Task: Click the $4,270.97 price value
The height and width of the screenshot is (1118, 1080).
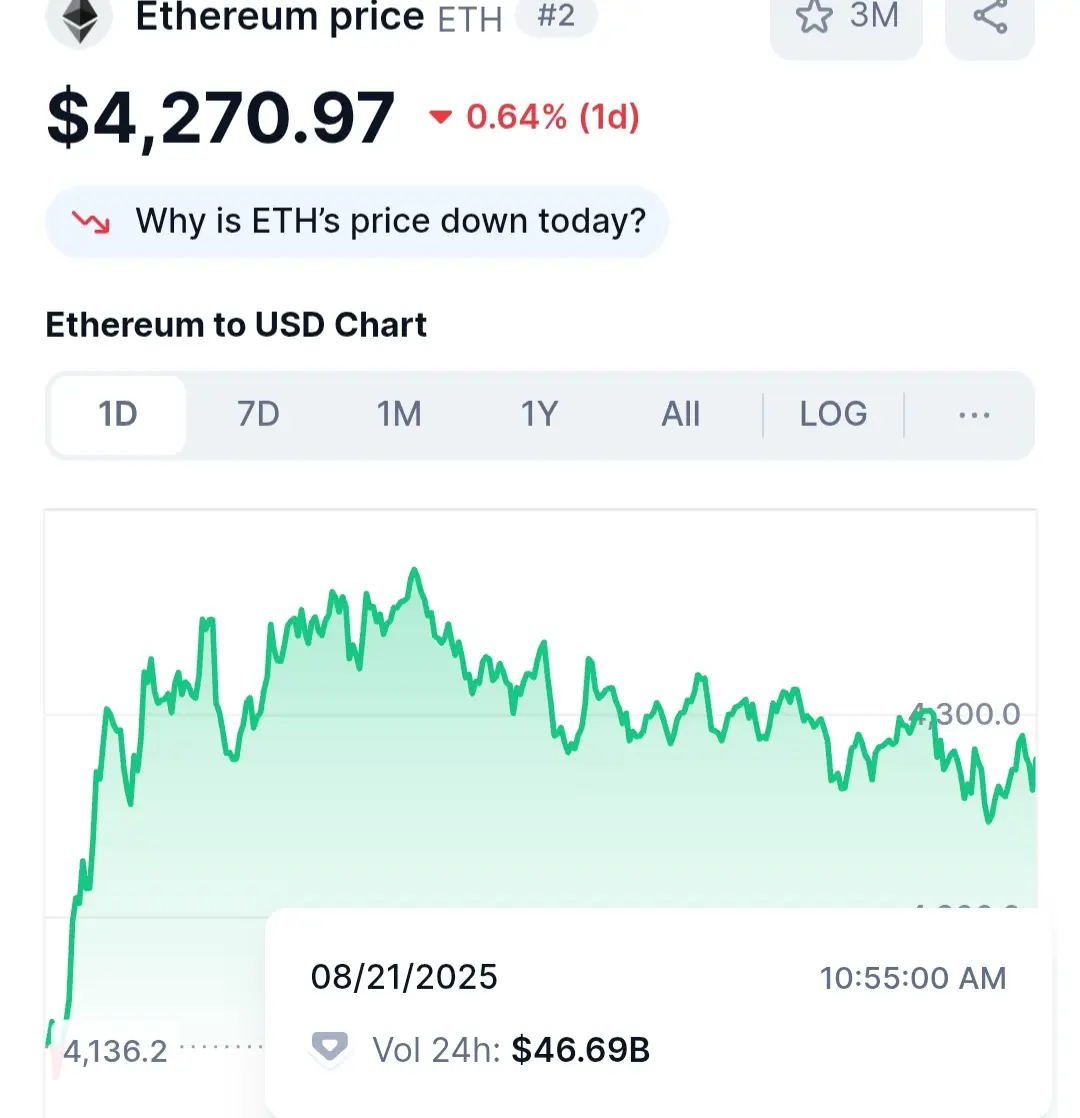Action: point(220,118)
